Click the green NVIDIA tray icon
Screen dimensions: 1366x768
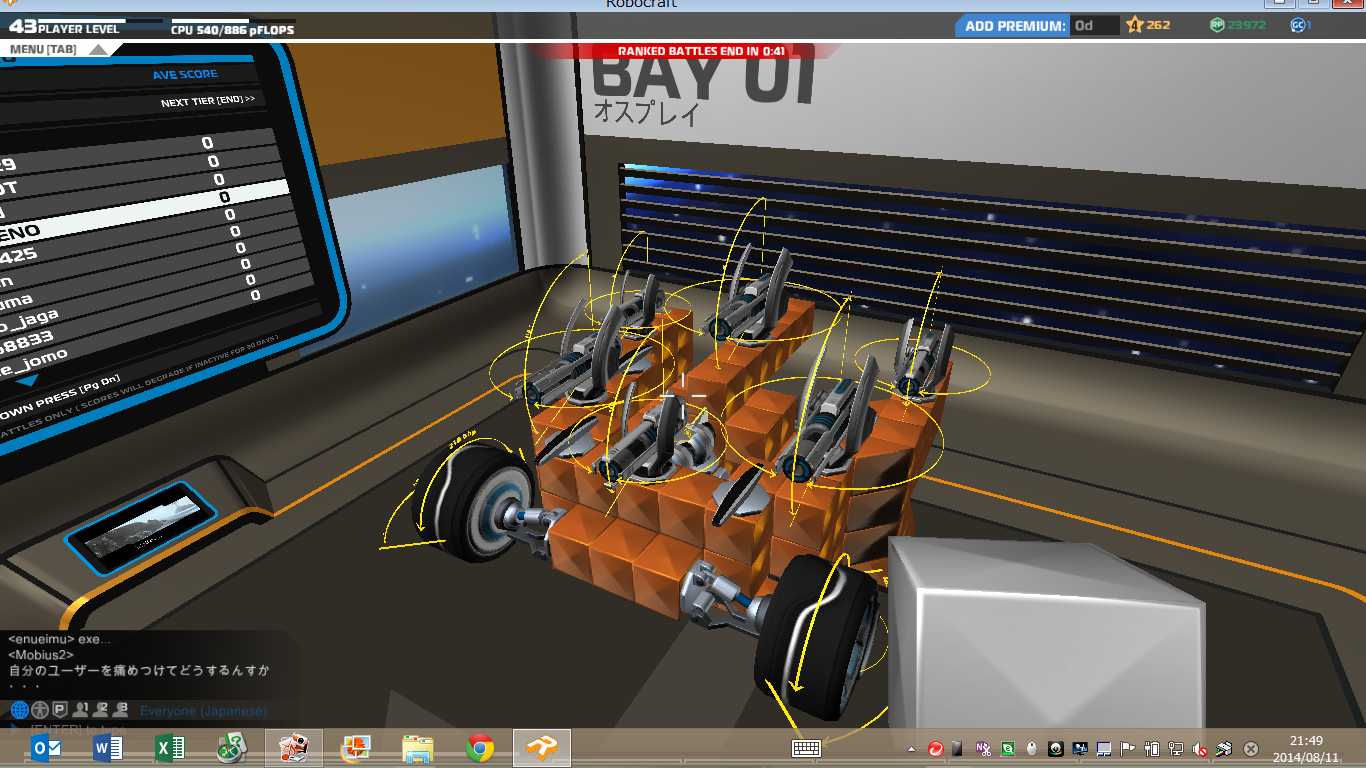1008,748
